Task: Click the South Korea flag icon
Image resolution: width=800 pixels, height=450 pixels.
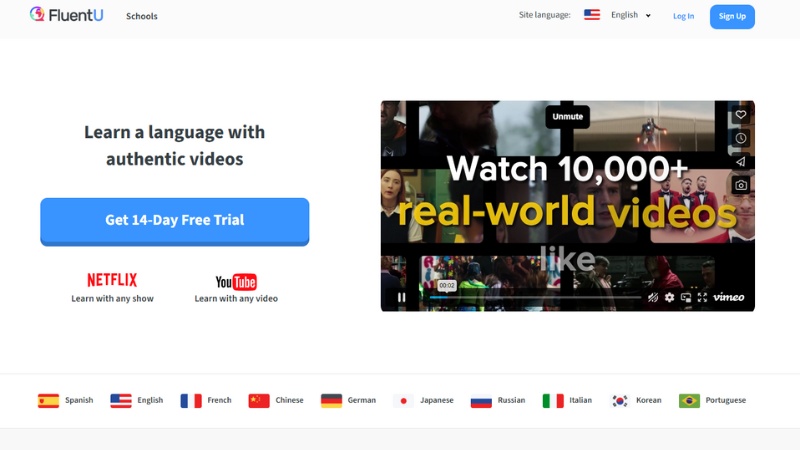Action: click(620, 401)
